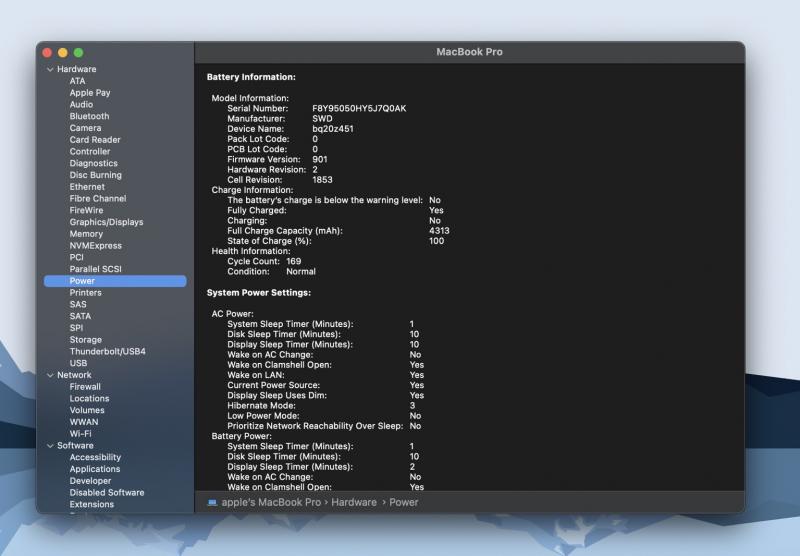800x556 pixels.
Task: Click the Full Charge Capacity value 4313
Action: [439, 231]
